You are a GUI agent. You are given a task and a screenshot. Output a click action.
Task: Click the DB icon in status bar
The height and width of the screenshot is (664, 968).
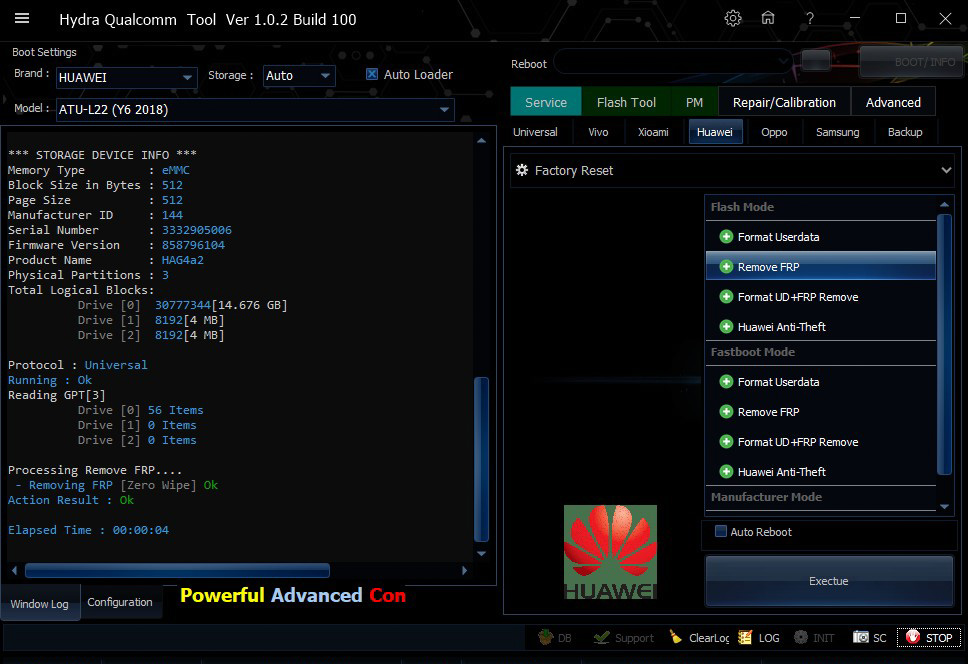pyautogui.click(x=545, y=637)
